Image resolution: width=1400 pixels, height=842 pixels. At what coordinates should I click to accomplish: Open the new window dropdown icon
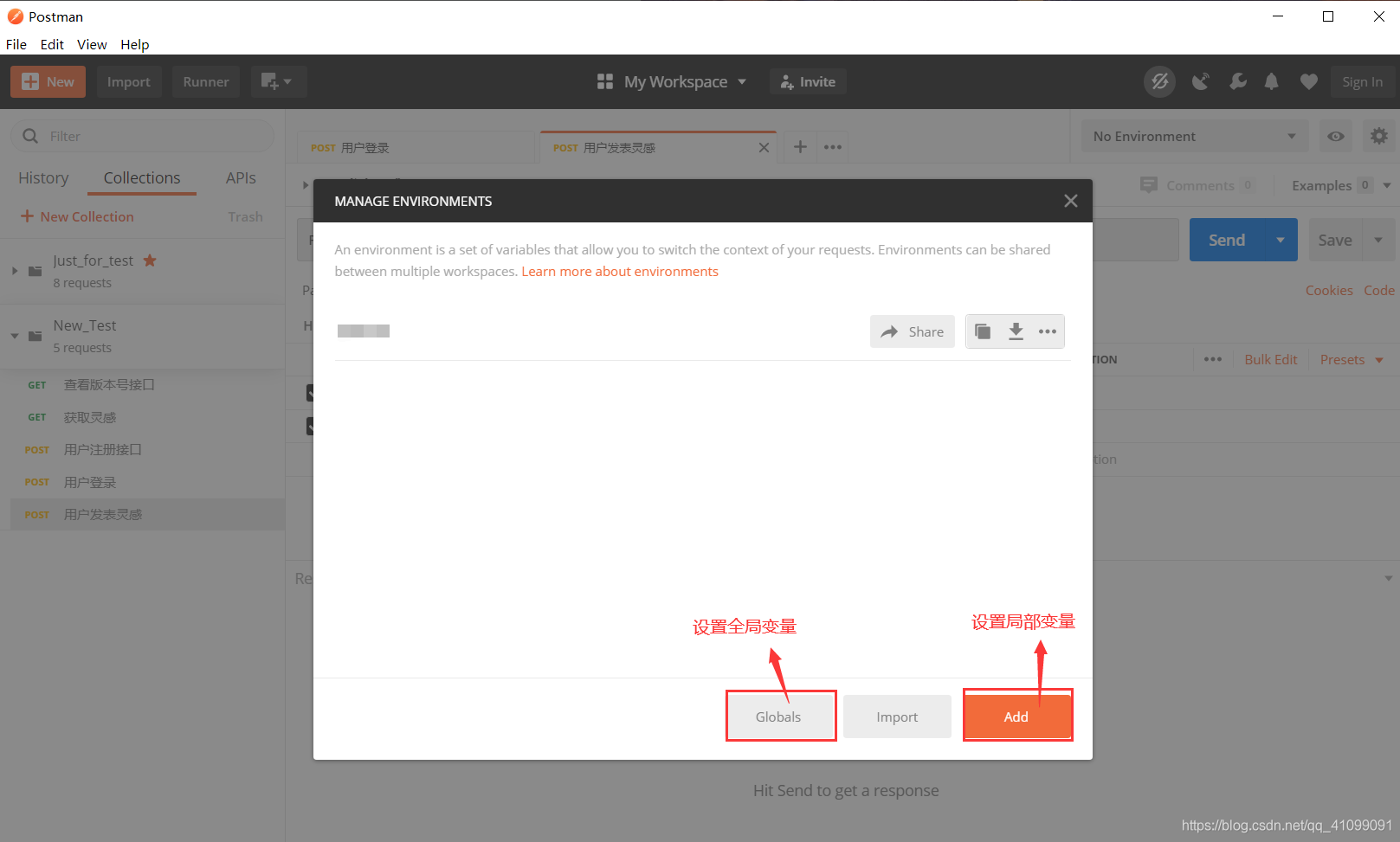click(278, 81)
